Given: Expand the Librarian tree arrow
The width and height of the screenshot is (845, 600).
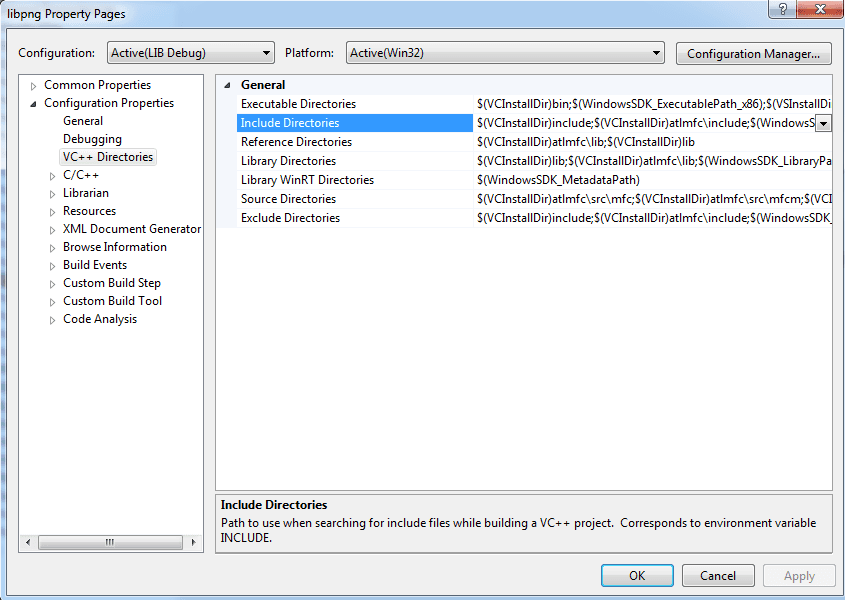Looking at the screenshot, I should point(52,194).
